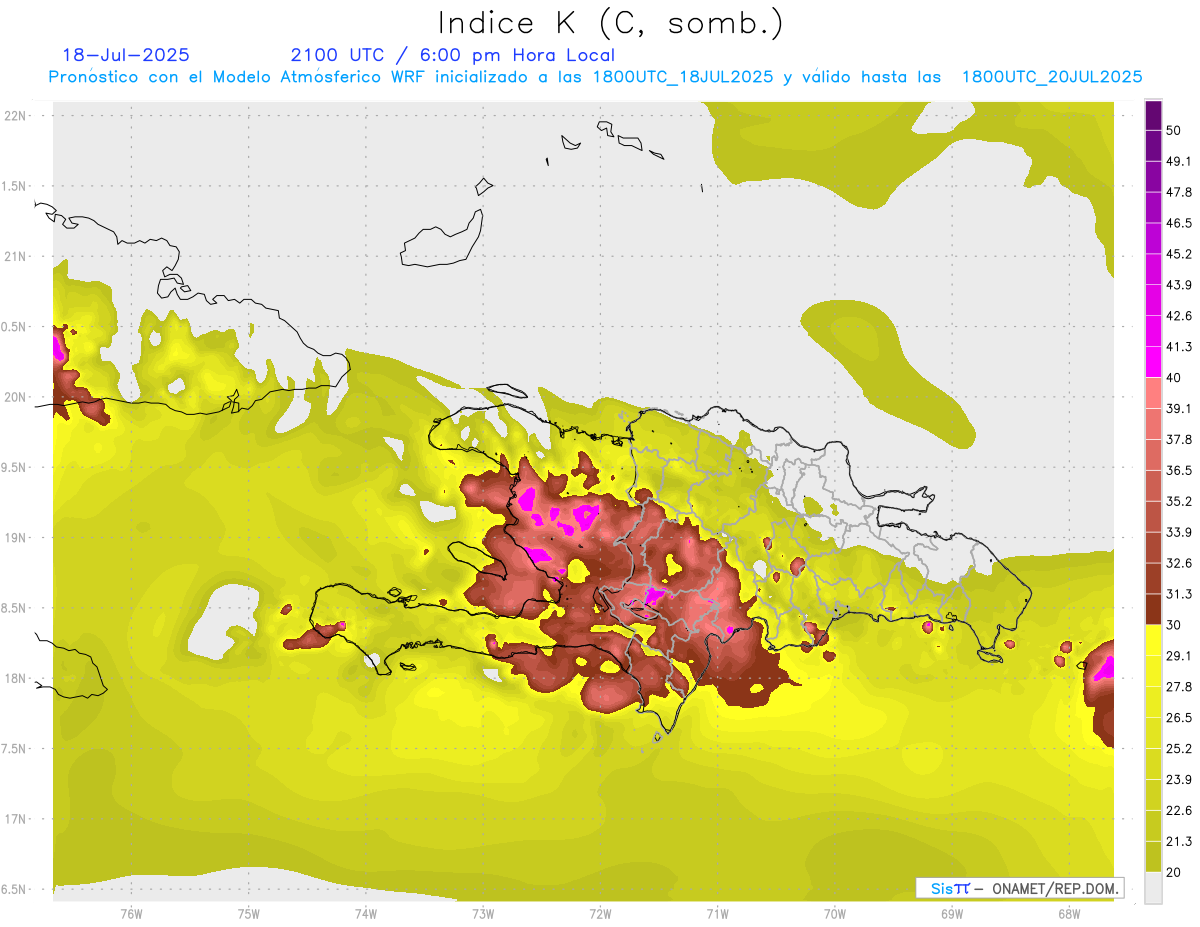Click the '68W' longitude label
1200x927 pixels.
[x=1069, y=914]
